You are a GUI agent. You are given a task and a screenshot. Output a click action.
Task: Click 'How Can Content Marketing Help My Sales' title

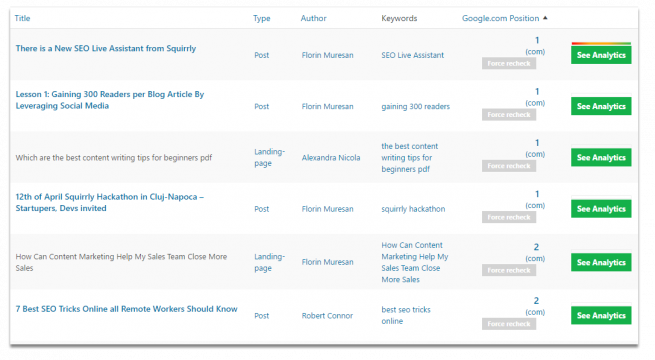pyautogui.click(x=121, y=262)
